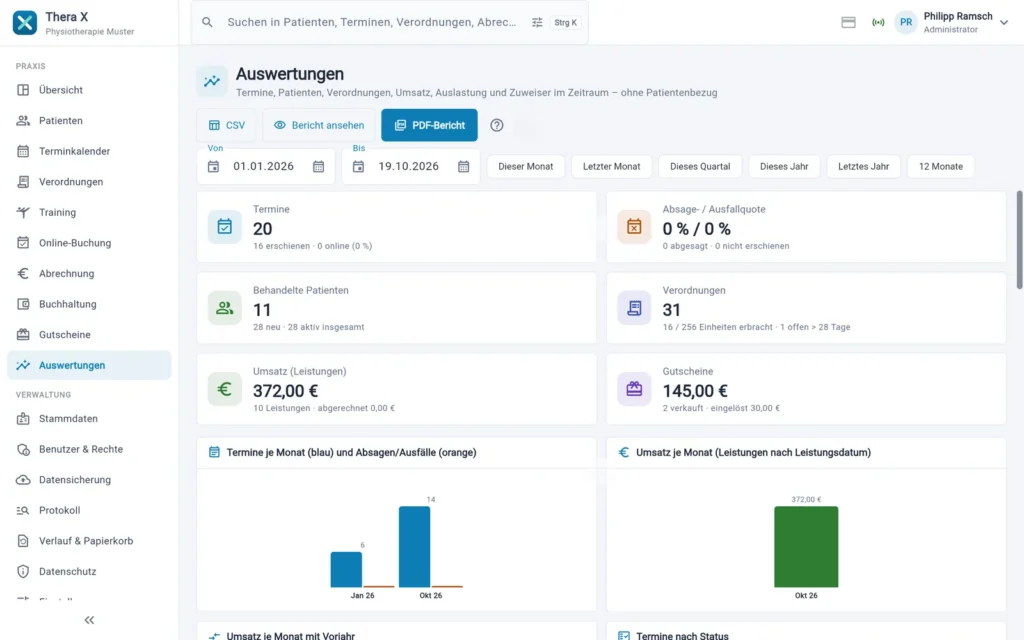Open Benutzer & Rechte
Viewport: 1024px width, 640px height.
point(89,449)
